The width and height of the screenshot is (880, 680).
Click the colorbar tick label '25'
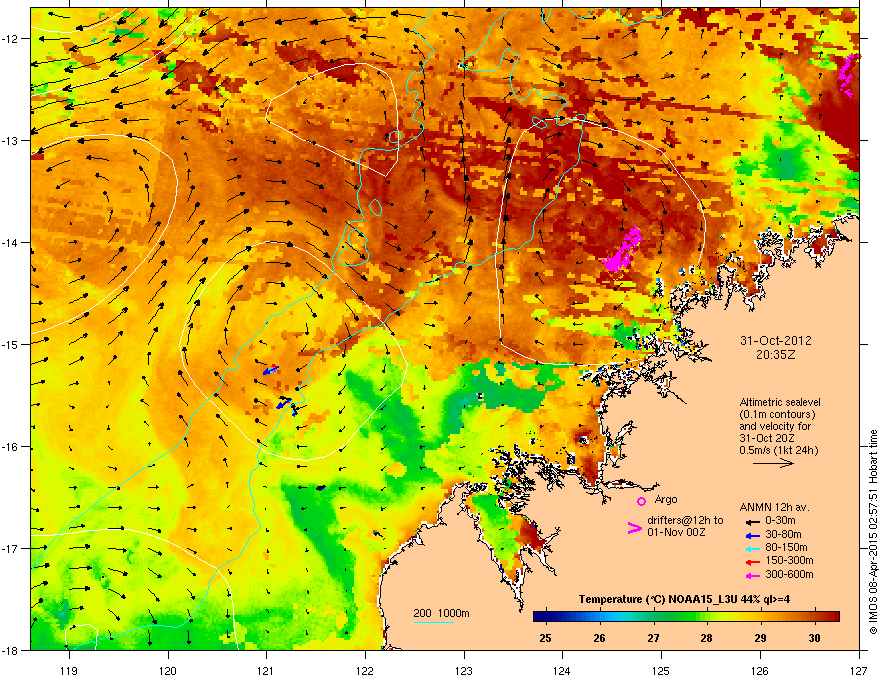[545, 638]
